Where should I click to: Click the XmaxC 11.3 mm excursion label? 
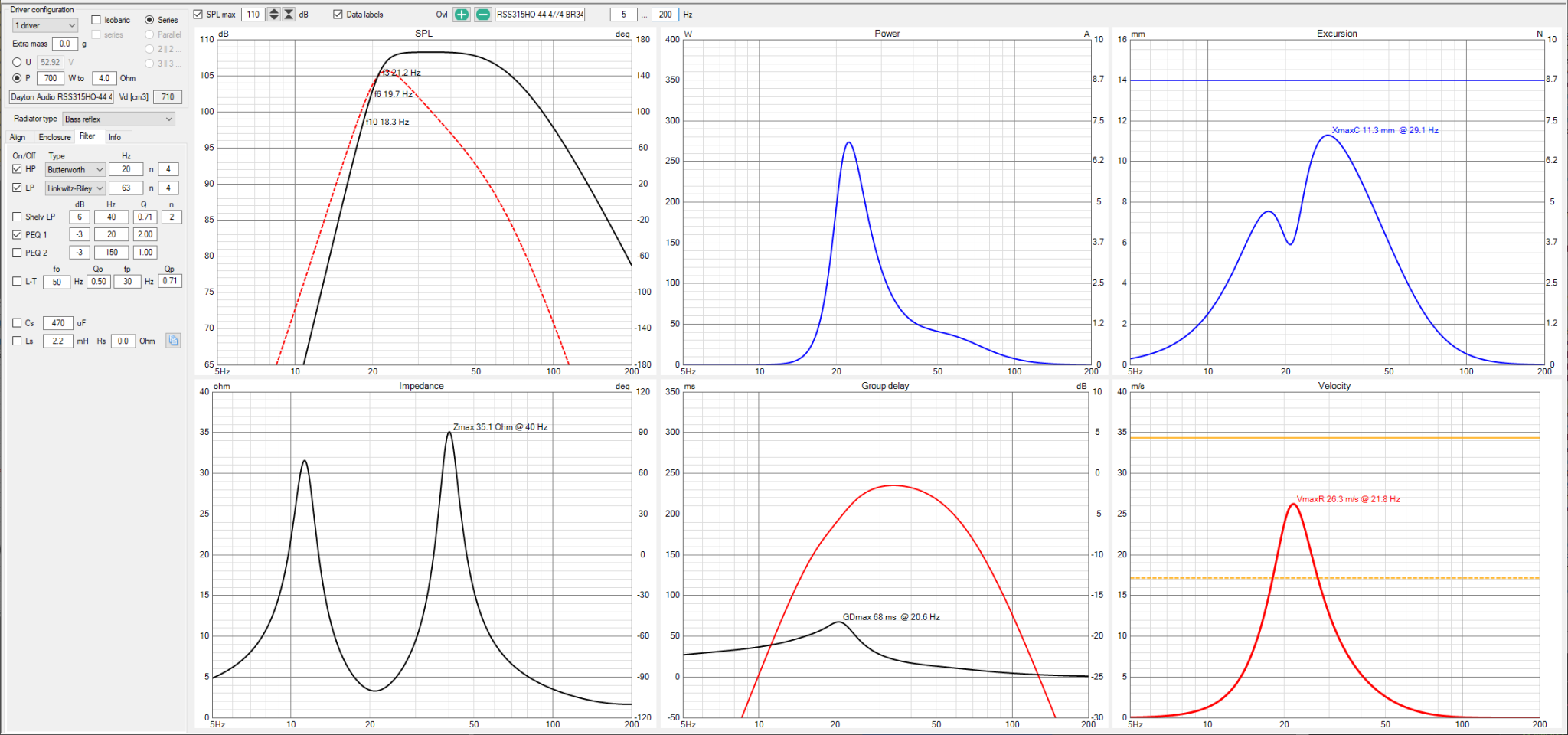click(x=1385, y=130)
